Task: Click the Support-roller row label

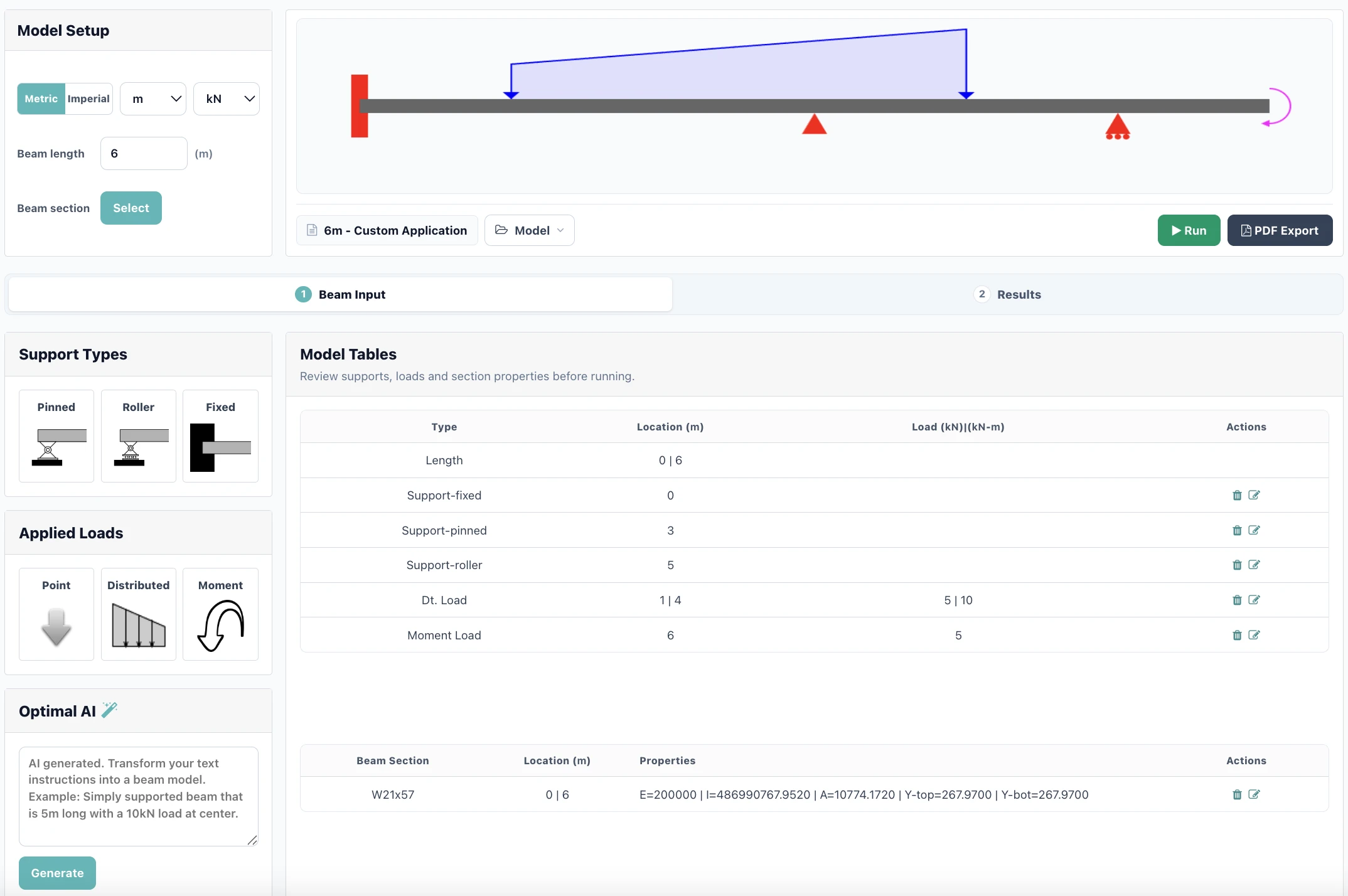Action: click(444, 565)
